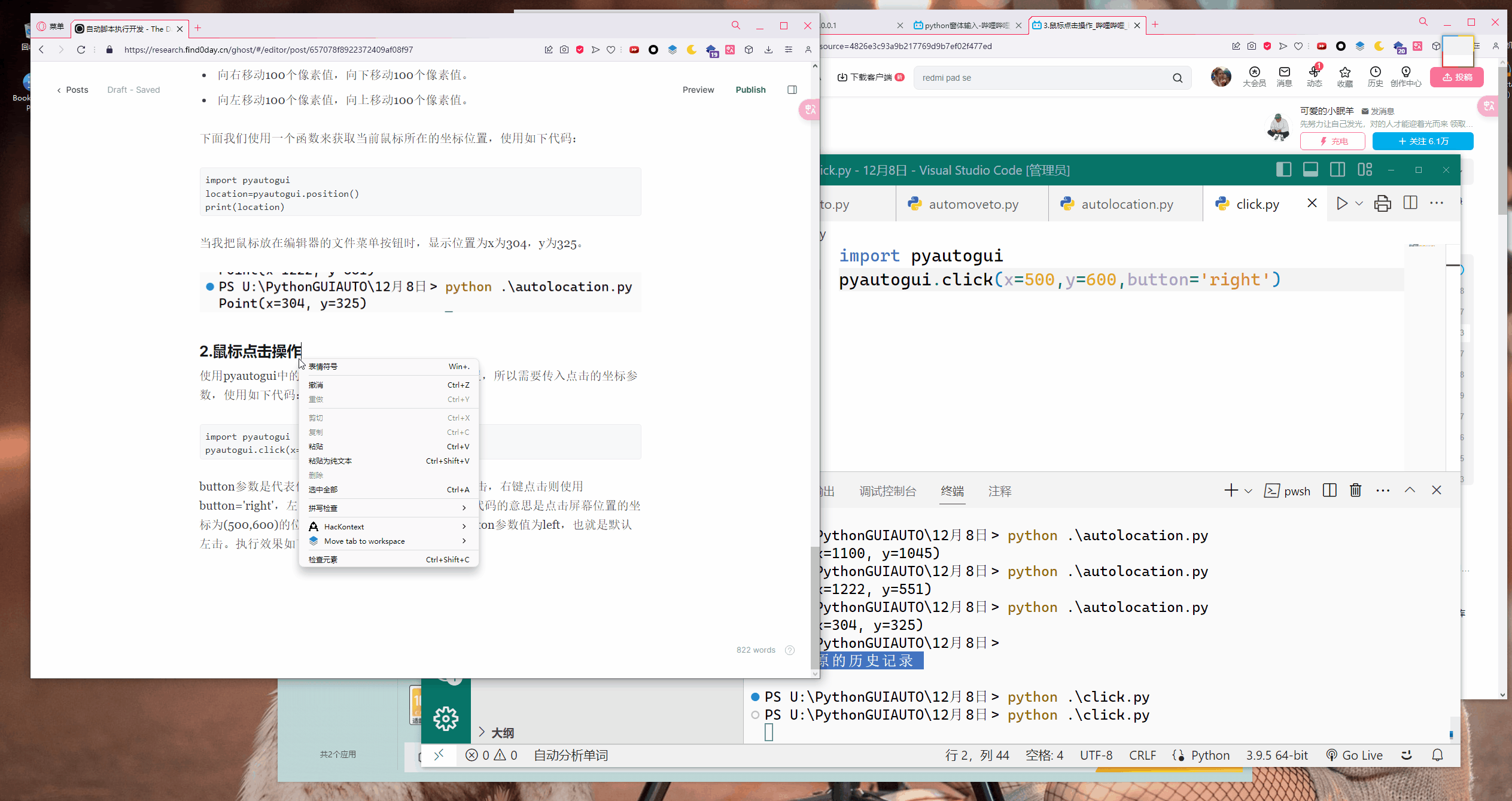This screenshot has height=801, width=1512.
Task: Open Bilibili 消息 messages icon
Action: tap(1284, 77)
